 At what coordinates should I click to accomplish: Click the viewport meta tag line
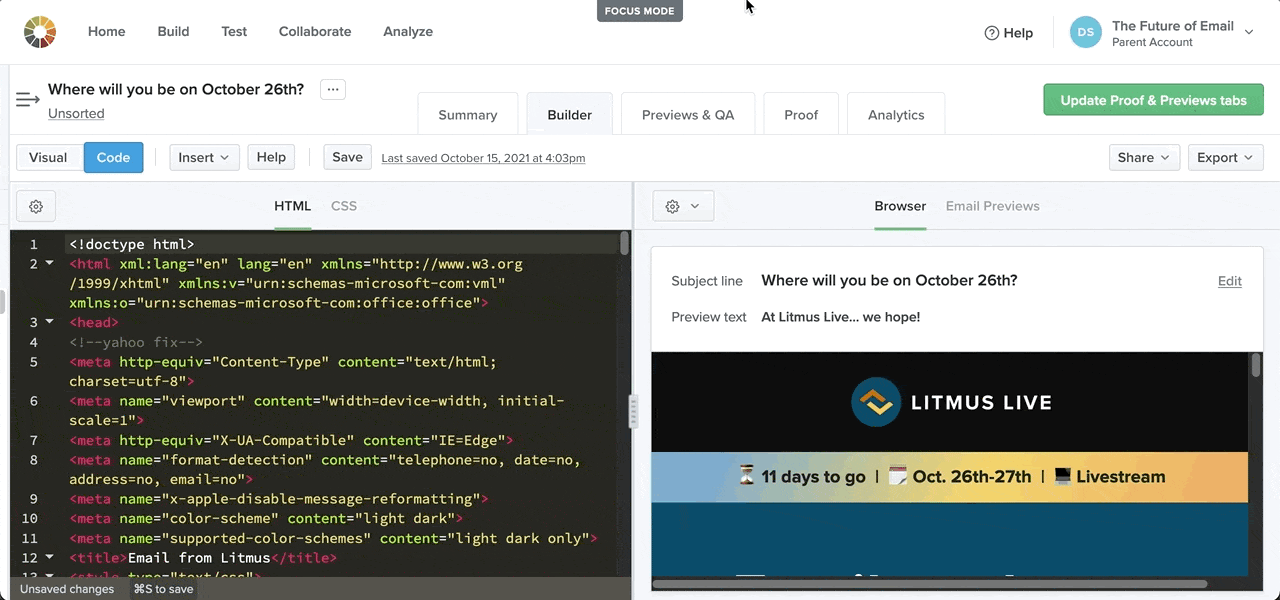coord(317,410)
